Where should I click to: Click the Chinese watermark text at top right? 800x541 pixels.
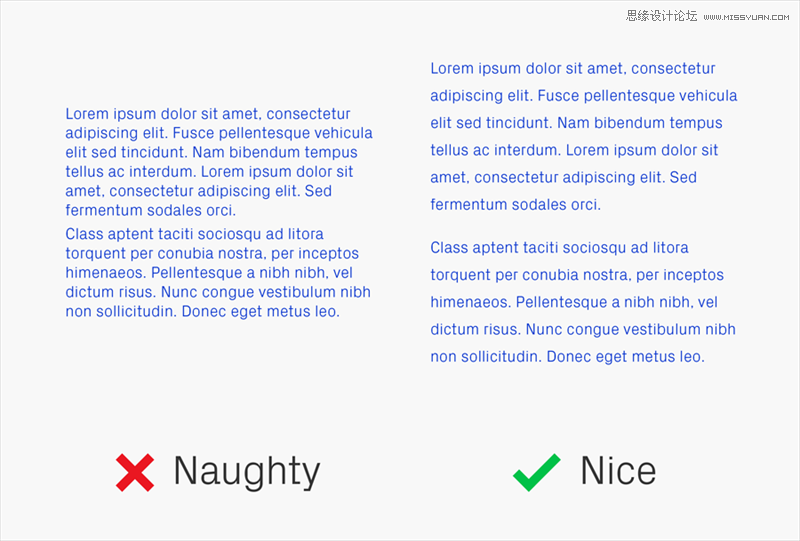pyautogui.click(x=661, y=16)
